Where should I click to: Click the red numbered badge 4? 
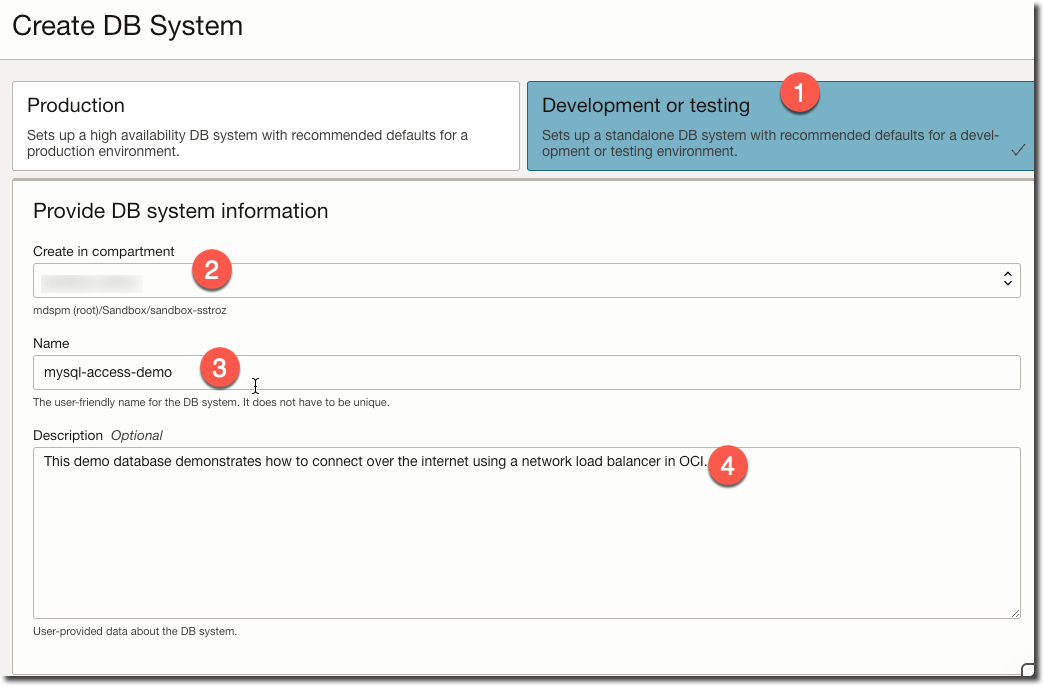pyautogui.click(x=728, y=466)
